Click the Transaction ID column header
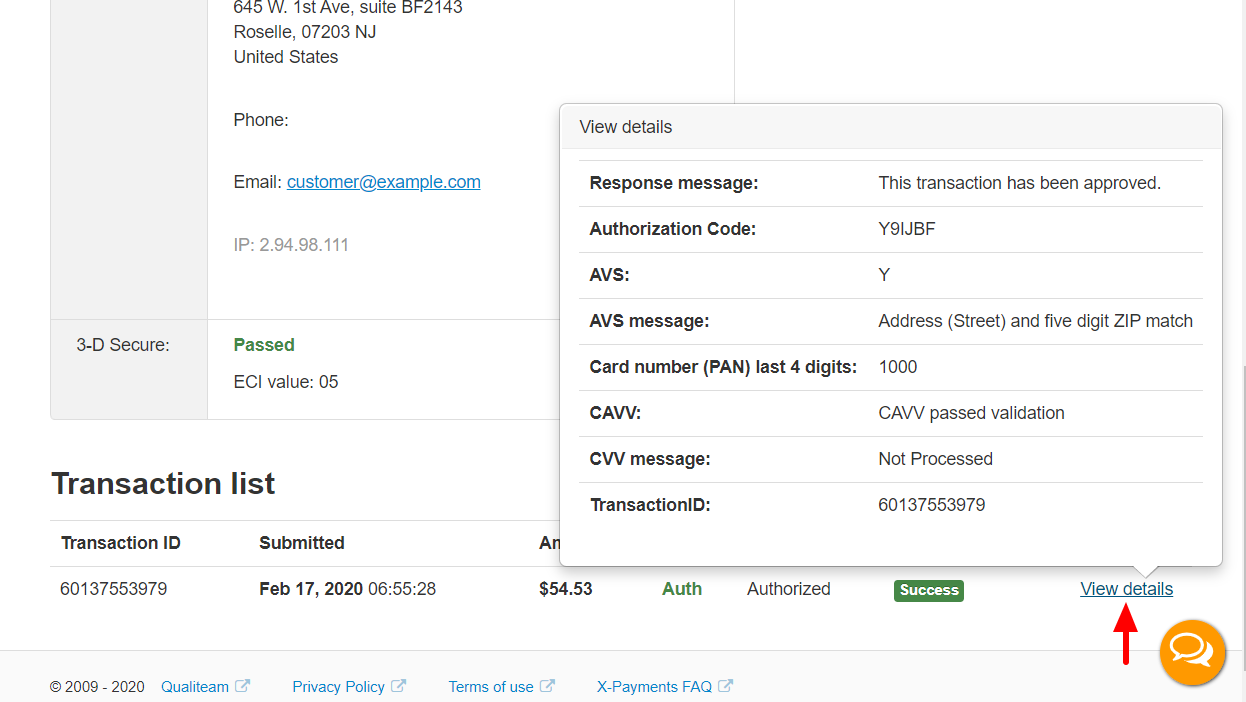This screenshot has width=1246, height=702. (x=121, y=543)
